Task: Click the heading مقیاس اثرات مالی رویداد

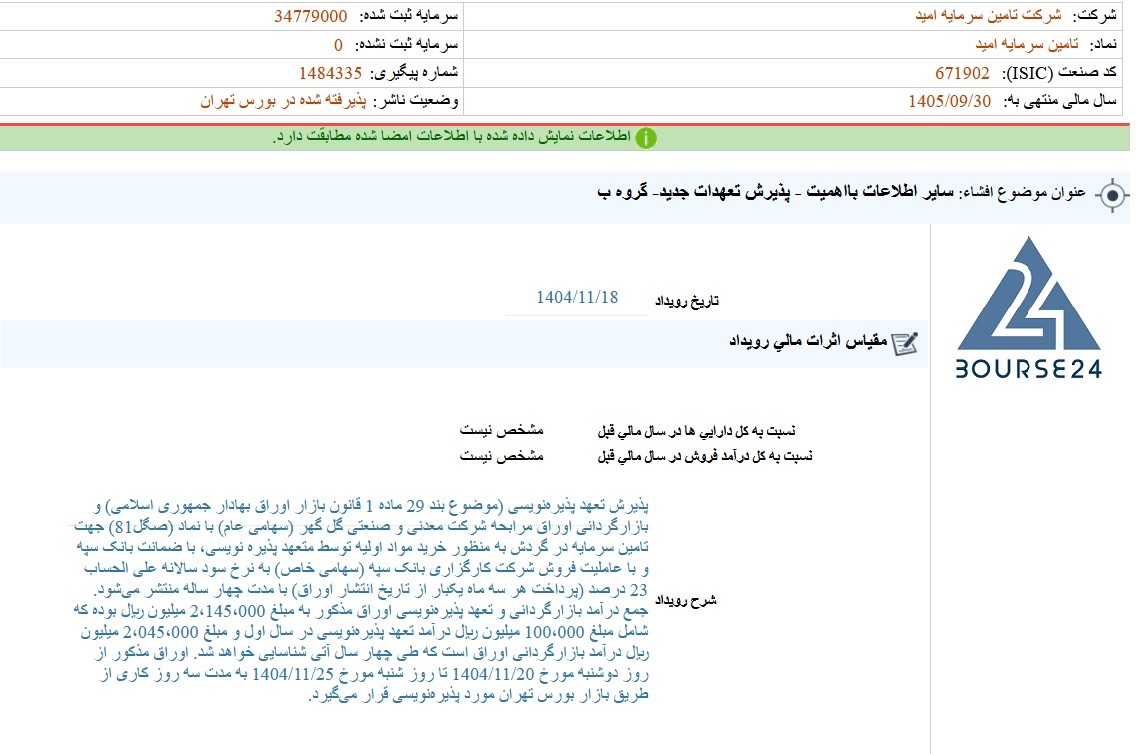Action: (808, 341)
